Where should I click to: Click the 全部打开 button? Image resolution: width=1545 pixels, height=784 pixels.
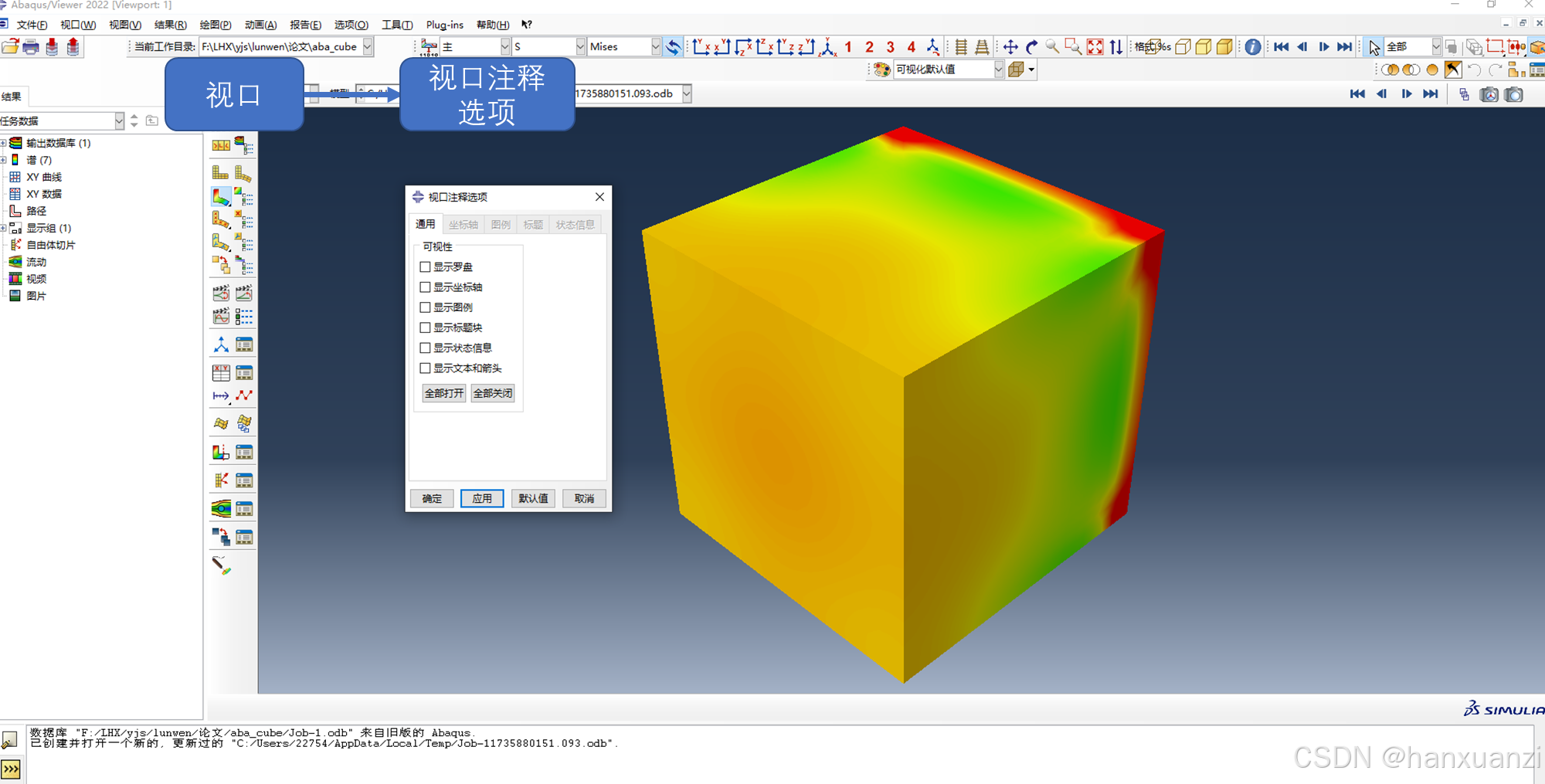[444, 393]
